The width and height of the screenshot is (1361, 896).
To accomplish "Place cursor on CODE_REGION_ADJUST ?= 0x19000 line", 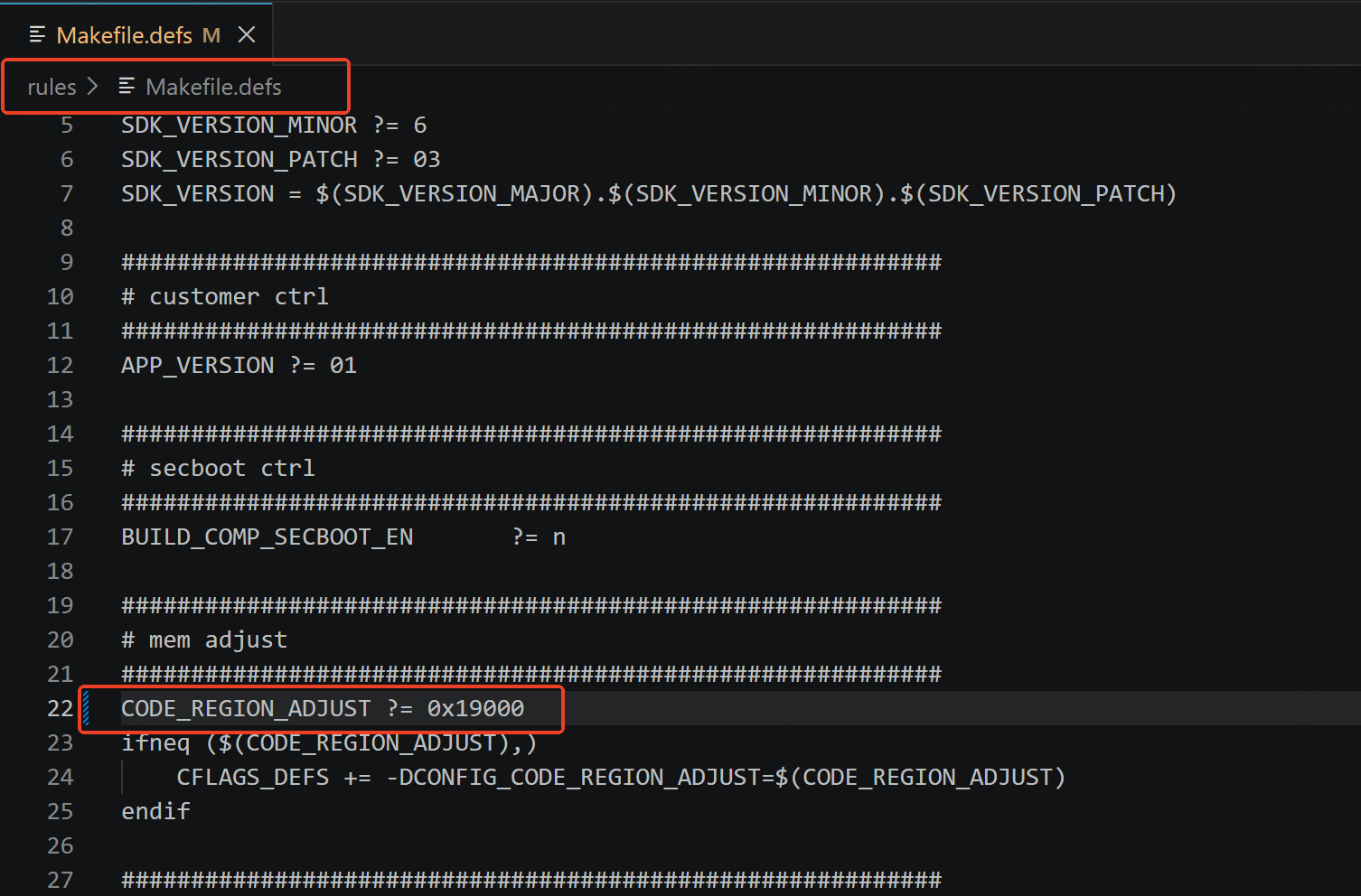I will [323, 708].
